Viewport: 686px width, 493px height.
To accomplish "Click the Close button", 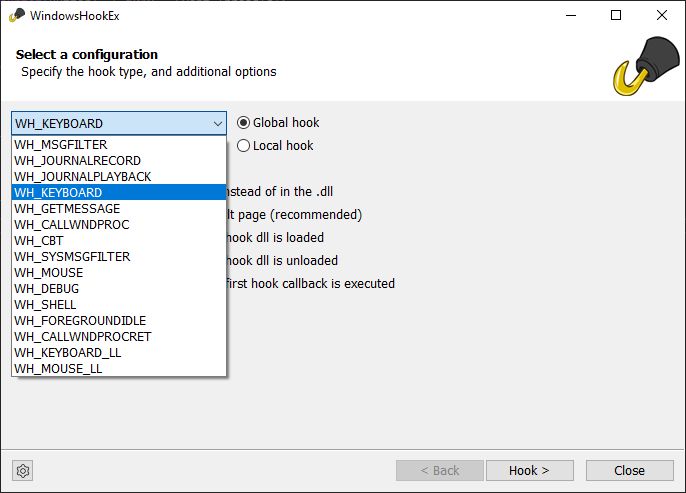I will 630,471.
